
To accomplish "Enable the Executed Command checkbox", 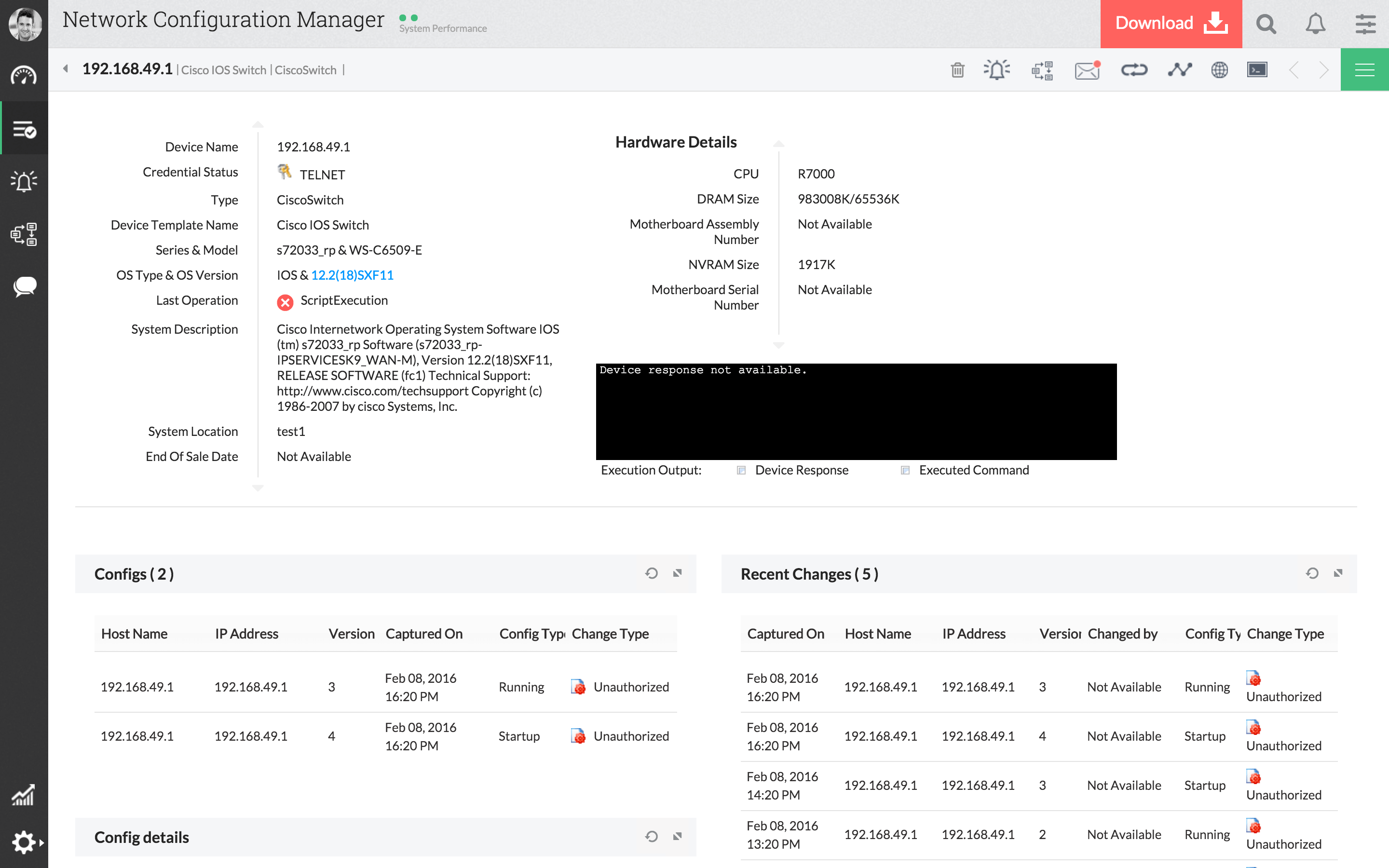I will pos(905,470).
